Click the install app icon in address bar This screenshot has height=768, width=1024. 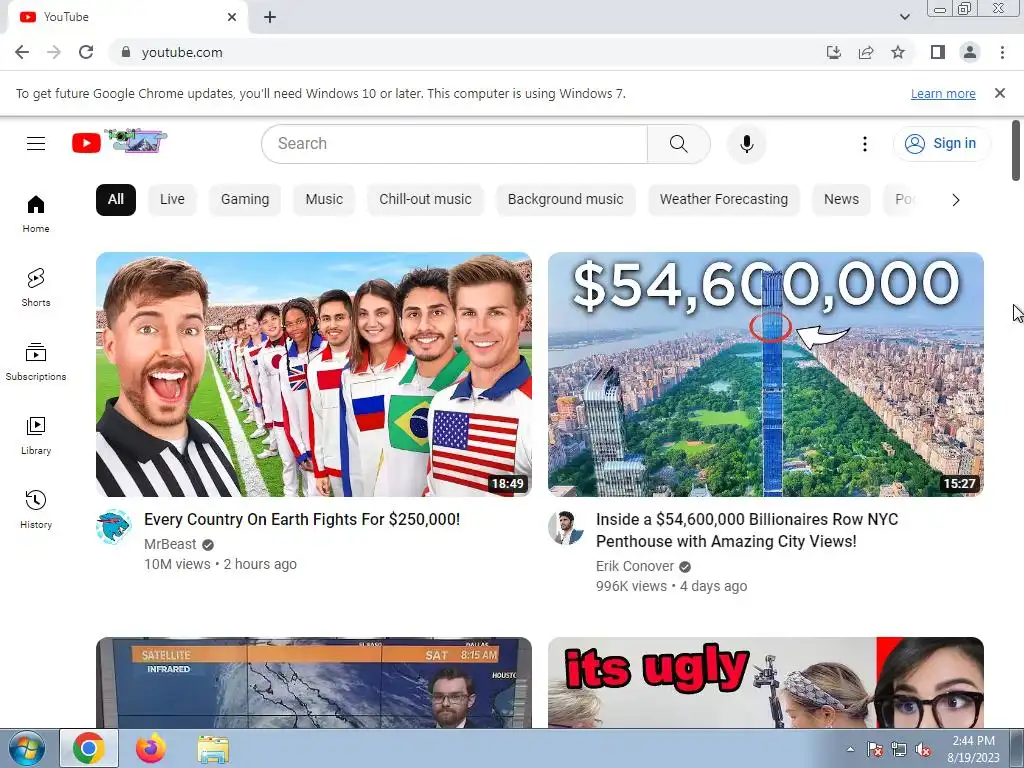[x=834, y=52]
